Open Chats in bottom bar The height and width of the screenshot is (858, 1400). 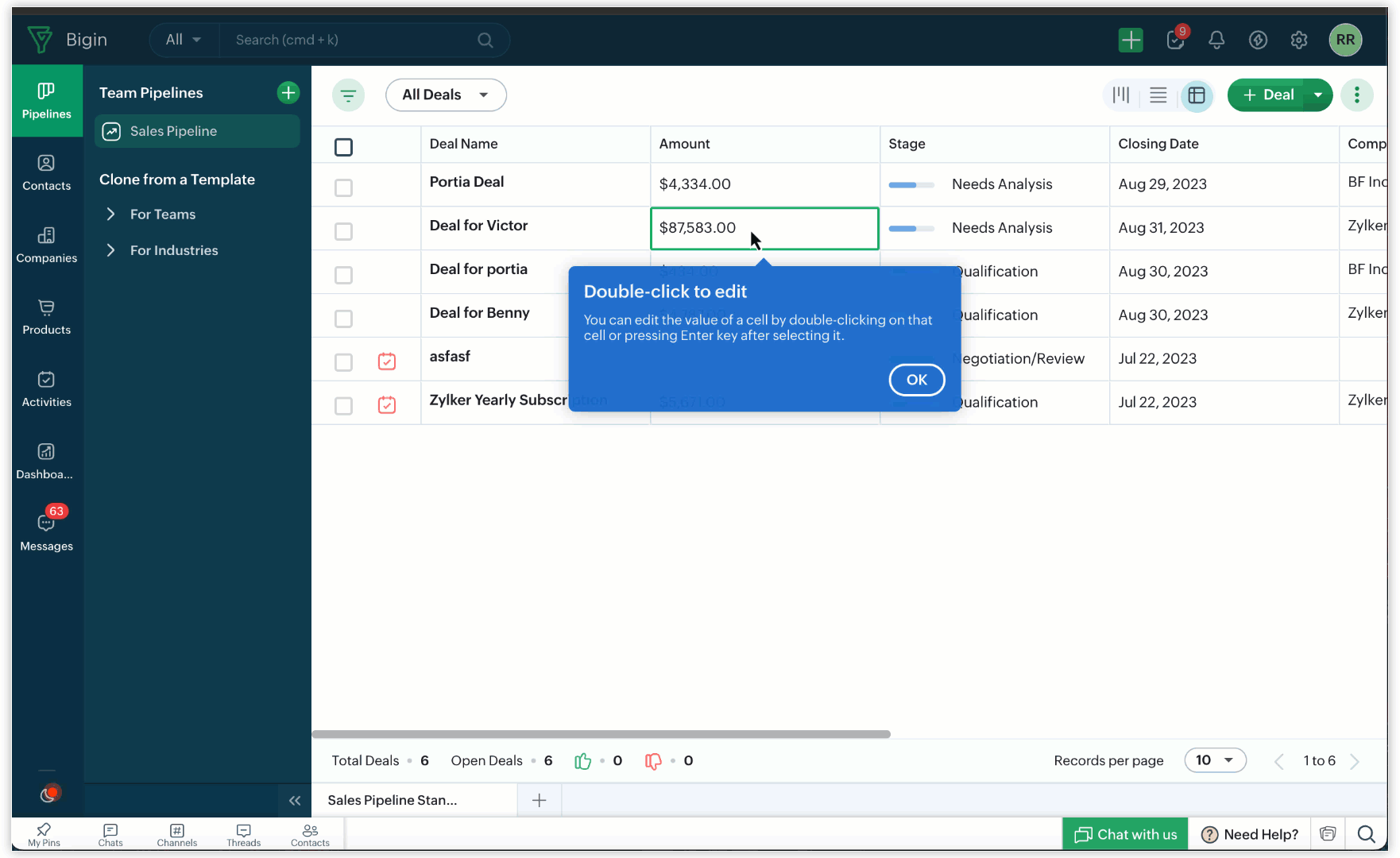110,835
